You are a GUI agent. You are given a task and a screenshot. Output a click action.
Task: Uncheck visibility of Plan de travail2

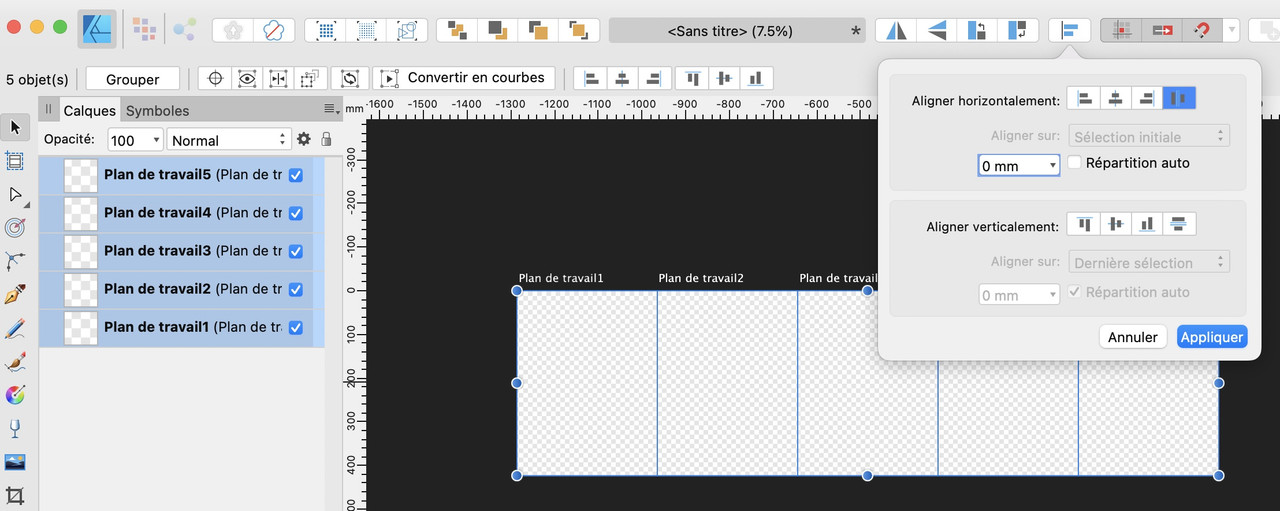click(296, 289)
